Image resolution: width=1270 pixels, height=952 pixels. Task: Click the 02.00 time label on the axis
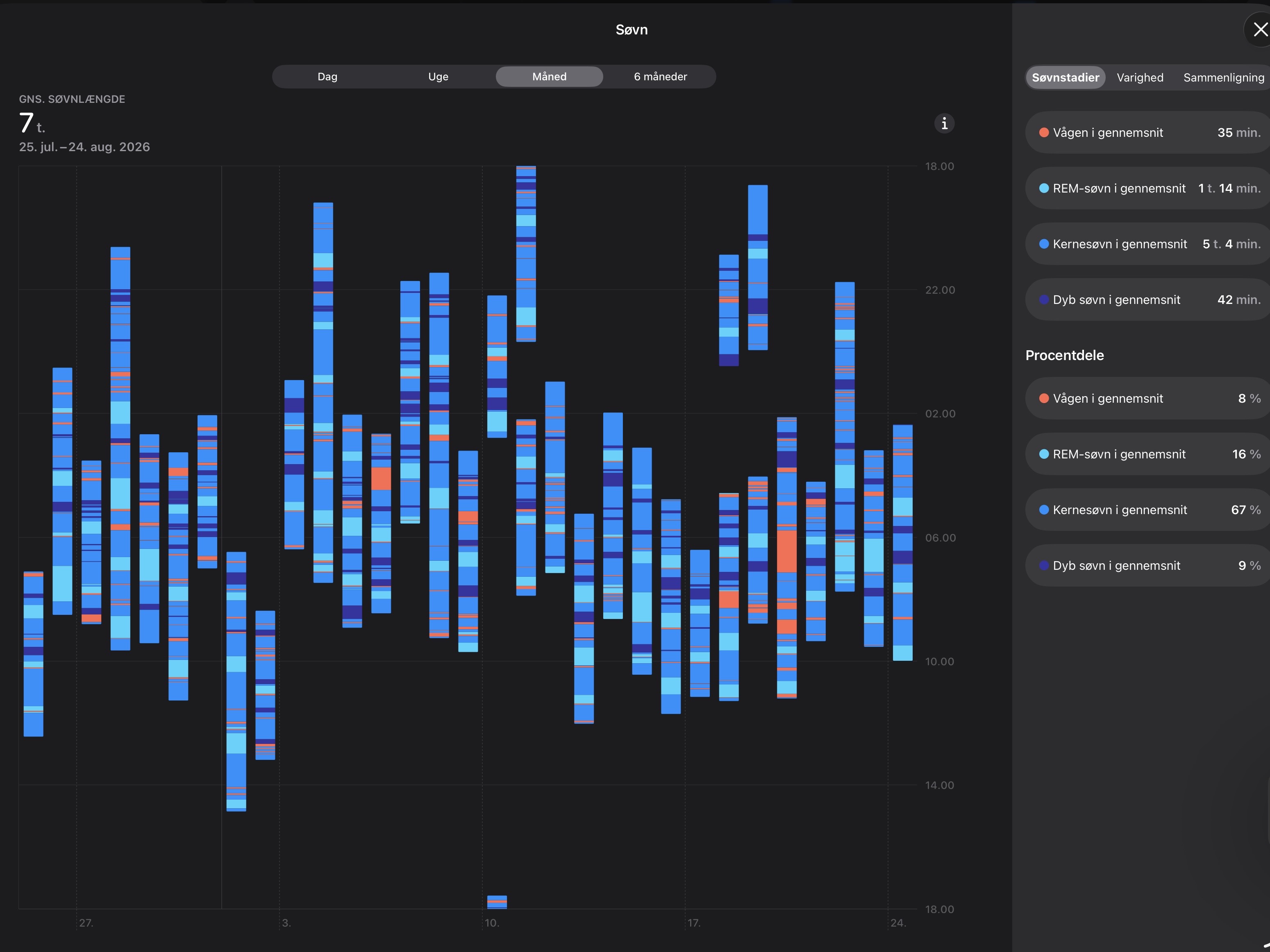click(x=940, y=414)
